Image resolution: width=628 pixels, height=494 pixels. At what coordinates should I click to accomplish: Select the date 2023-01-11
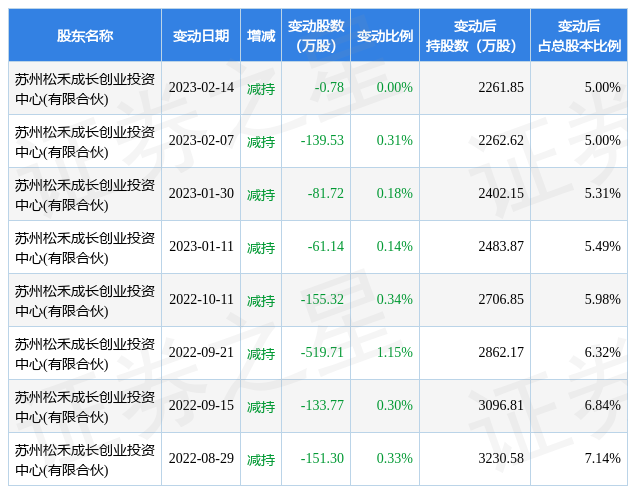click(x=201, y=246)
